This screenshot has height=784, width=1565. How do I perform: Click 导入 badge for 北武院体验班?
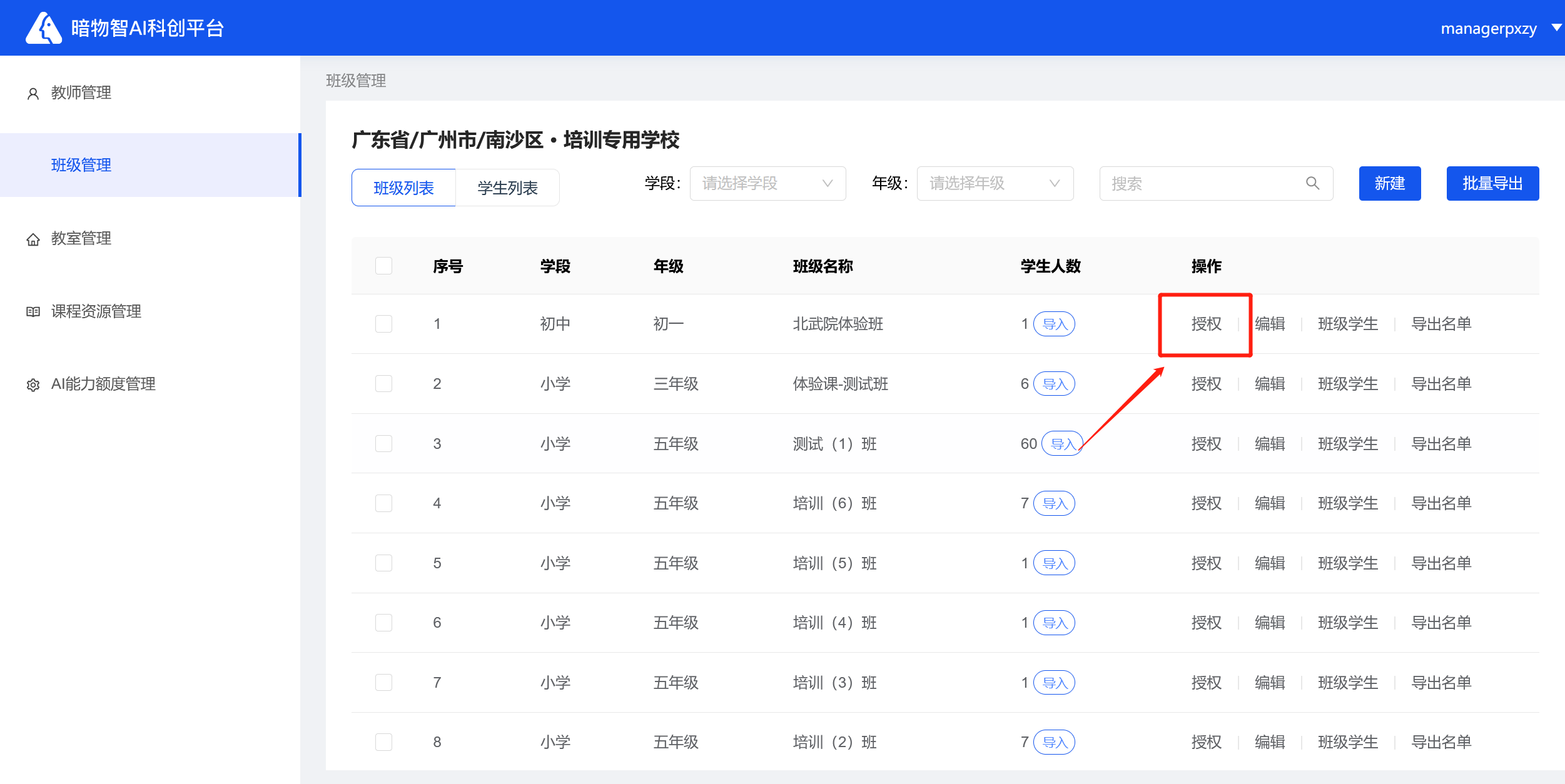point(1054,324)
